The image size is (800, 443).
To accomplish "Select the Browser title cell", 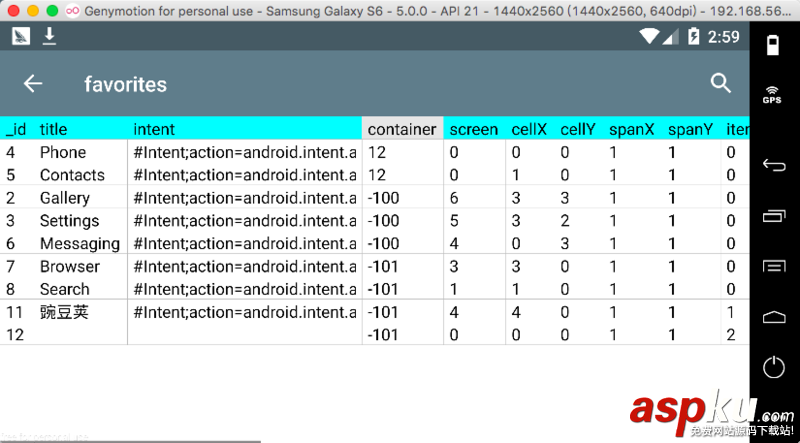I will [70, 266].
